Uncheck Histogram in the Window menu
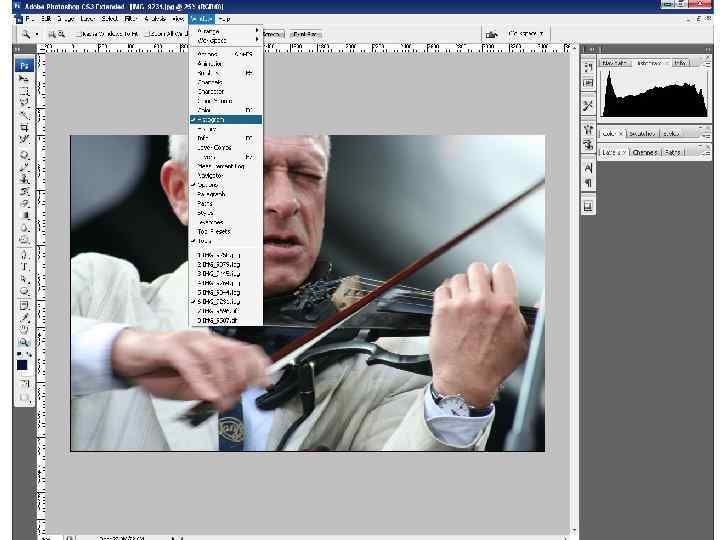Image resolution: width=720 pixels, height=540 pixels. tap(226, 119)
